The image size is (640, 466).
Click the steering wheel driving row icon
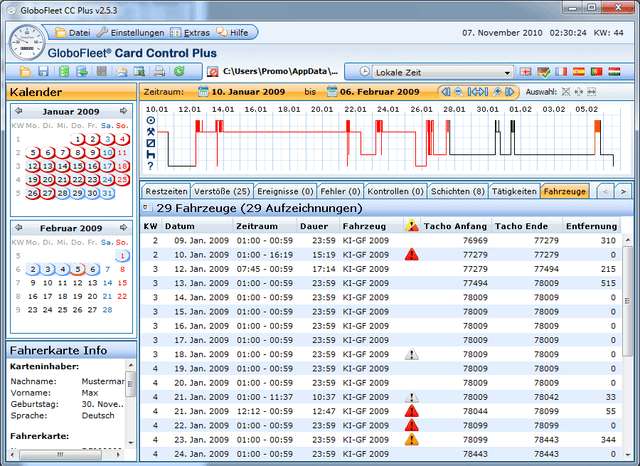tap(151, 120)
